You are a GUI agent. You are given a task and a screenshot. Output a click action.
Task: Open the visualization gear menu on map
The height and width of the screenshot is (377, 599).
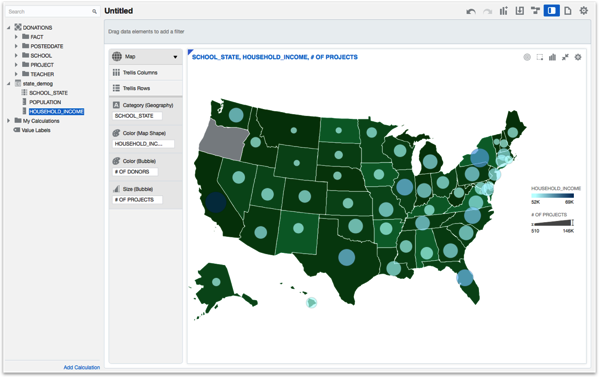click(x=578, y=57)
